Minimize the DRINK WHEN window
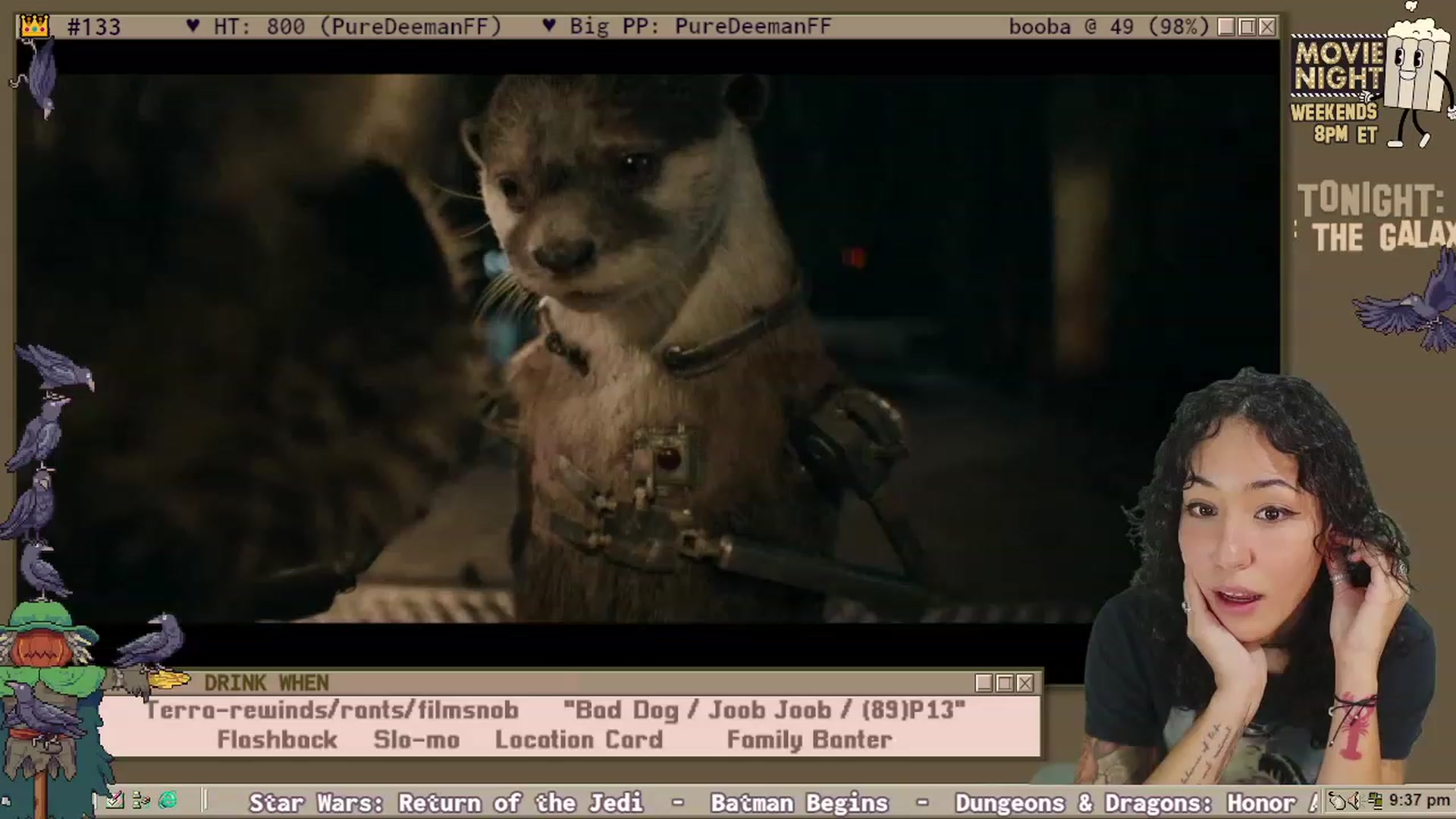 [984, 683]
